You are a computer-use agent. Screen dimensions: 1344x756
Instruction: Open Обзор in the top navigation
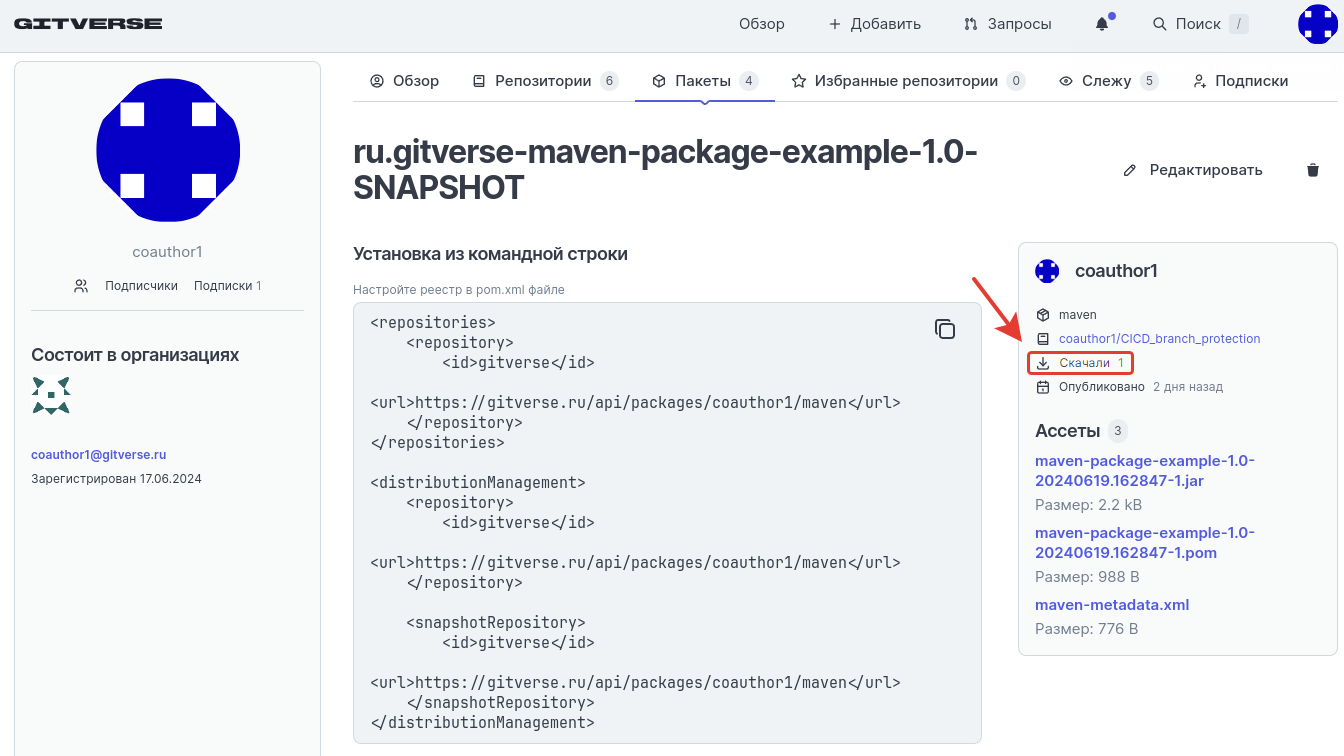tap(762, 24)
